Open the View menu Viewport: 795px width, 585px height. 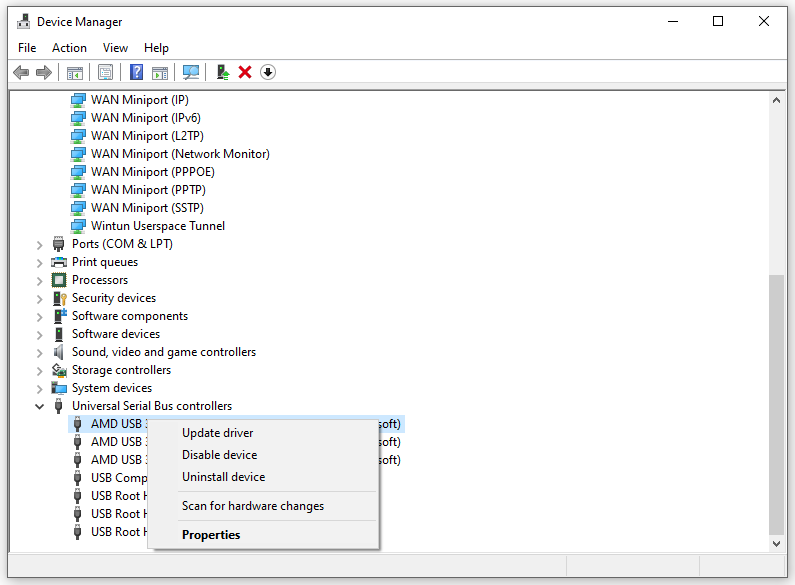click(x=115, y=47)
